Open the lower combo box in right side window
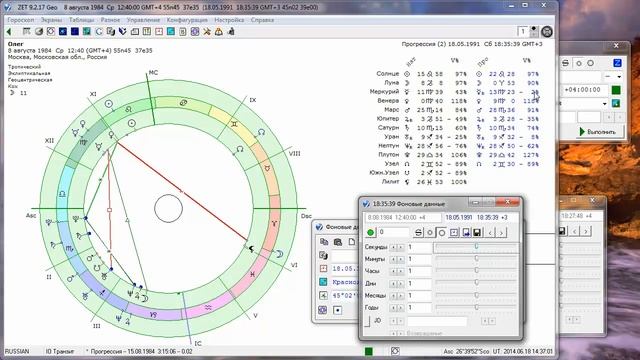 coord(604,103)
